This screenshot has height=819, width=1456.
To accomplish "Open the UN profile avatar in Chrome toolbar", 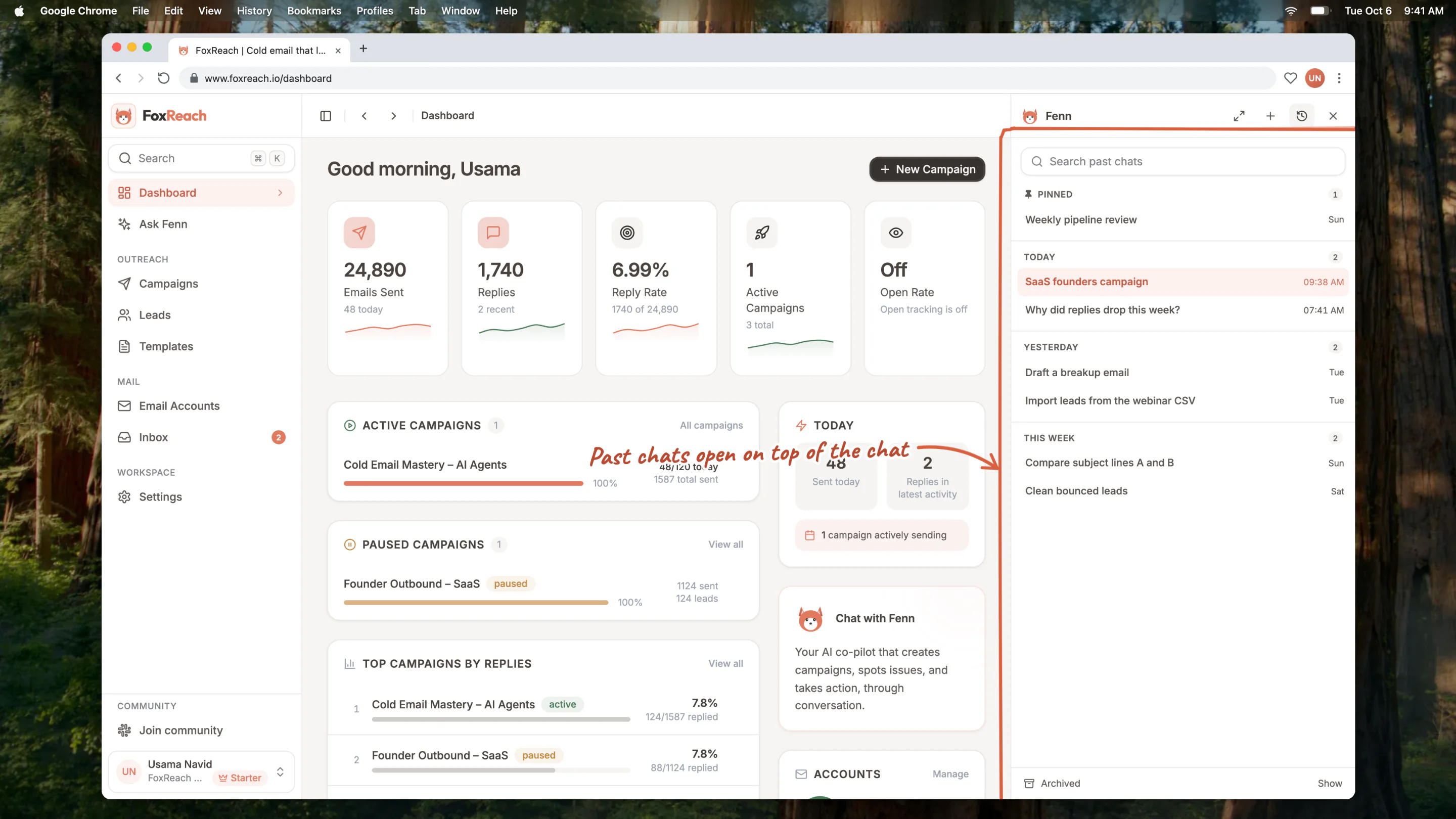I will [1314, 78].
